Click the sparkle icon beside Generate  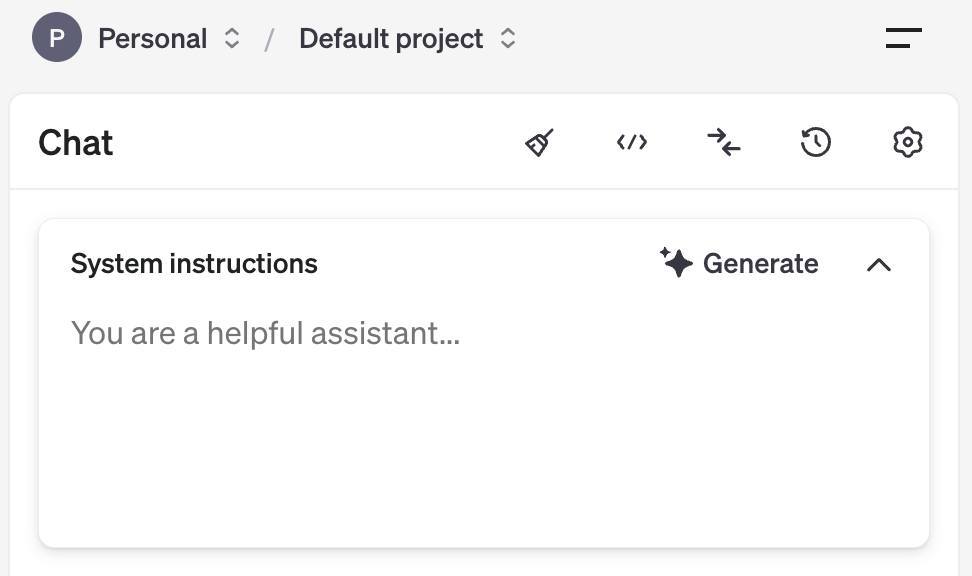(677, 263)
